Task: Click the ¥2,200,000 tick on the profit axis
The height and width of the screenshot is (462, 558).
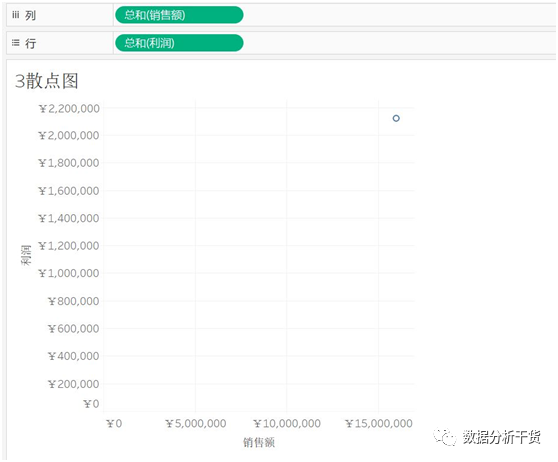Action: pyautogui.click(x=69, y=109)
